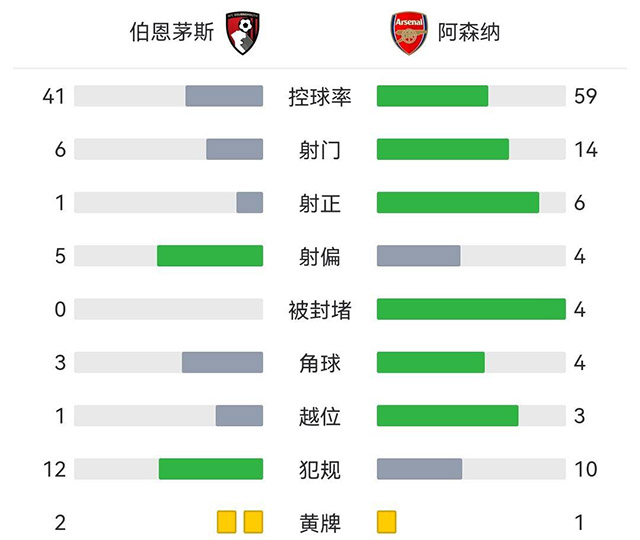640x540 pixels.
Task: Click Bournemouth's green 射偏 bar
Action: 210,256
